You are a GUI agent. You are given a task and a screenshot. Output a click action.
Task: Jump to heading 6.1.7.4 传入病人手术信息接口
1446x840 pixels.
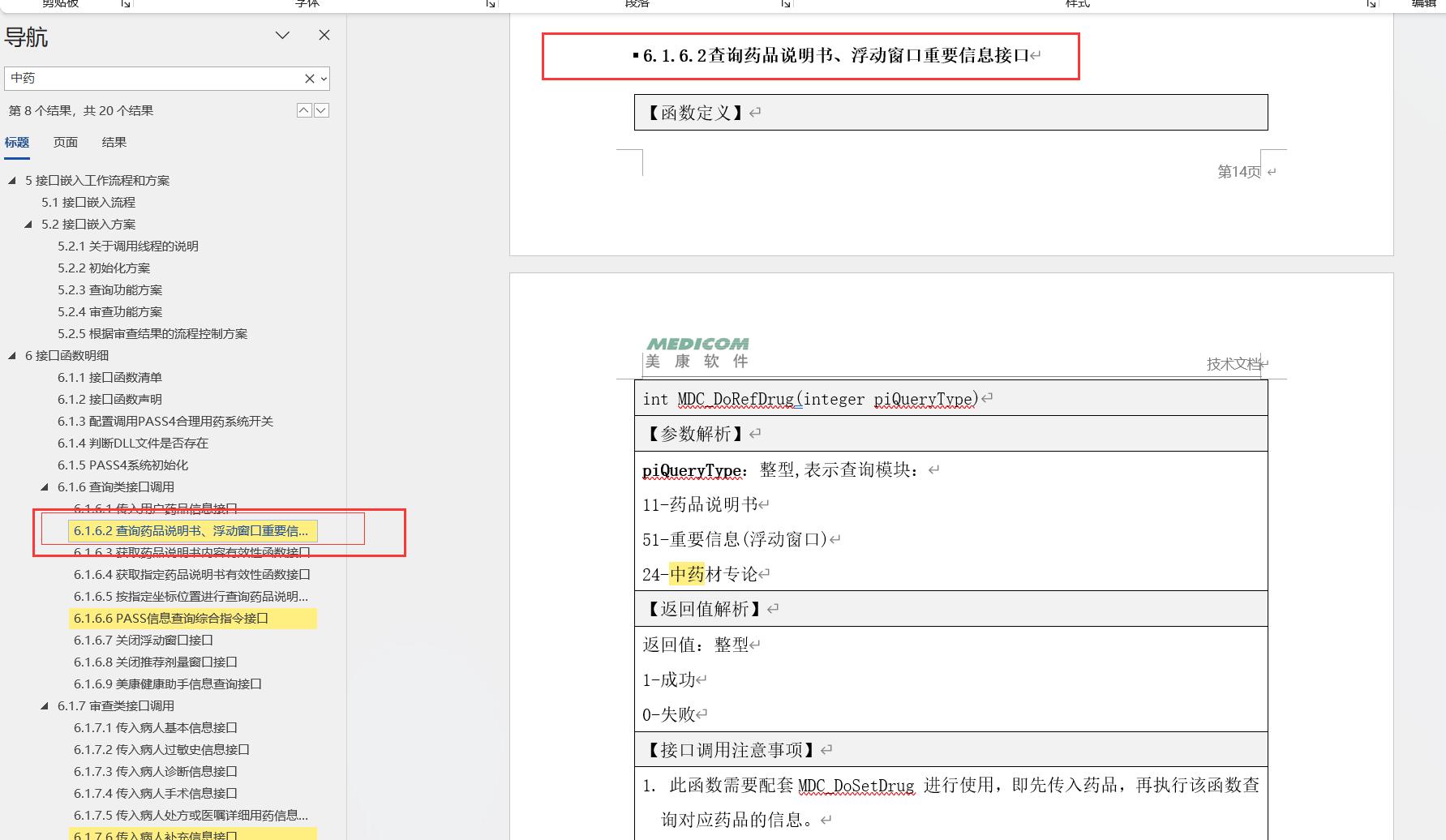click(156, 794)
